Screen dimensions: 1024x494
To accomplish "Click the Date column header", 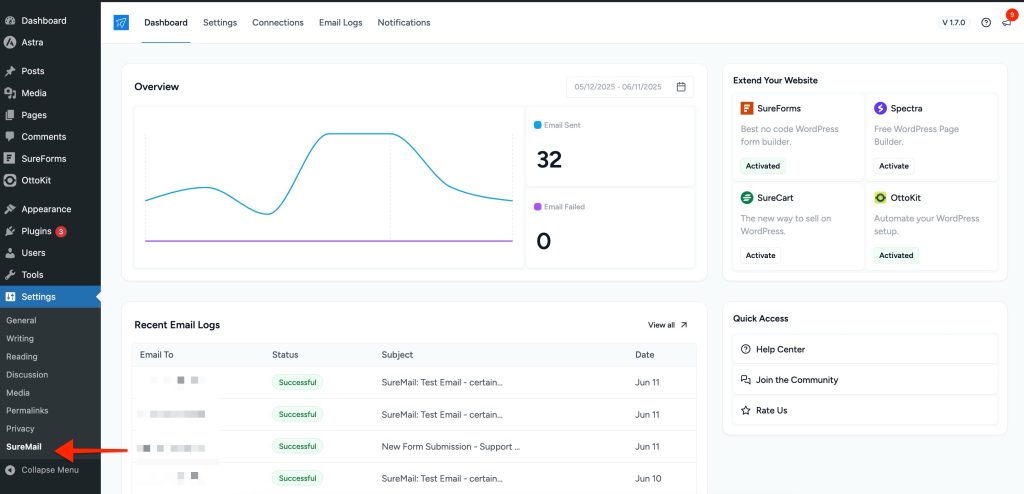I will coord(645,355).
